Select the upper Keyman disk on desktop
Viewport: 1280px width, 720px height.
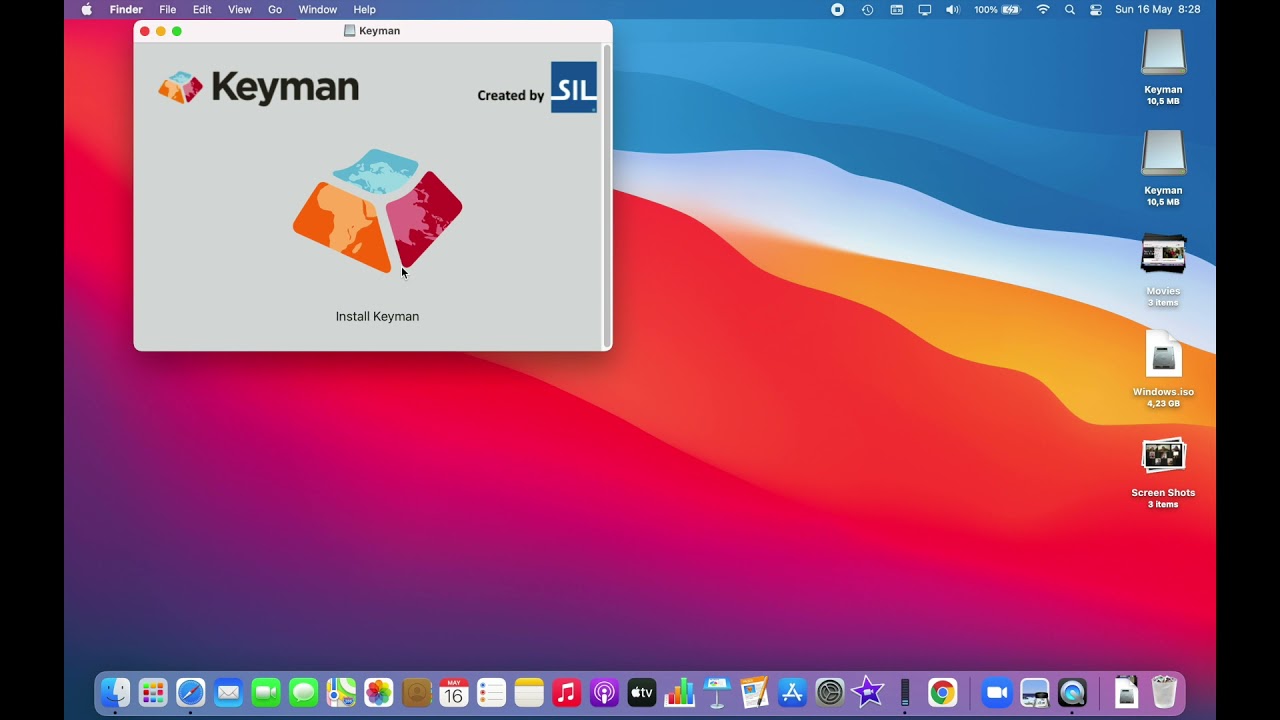(x=1163, y=52)
